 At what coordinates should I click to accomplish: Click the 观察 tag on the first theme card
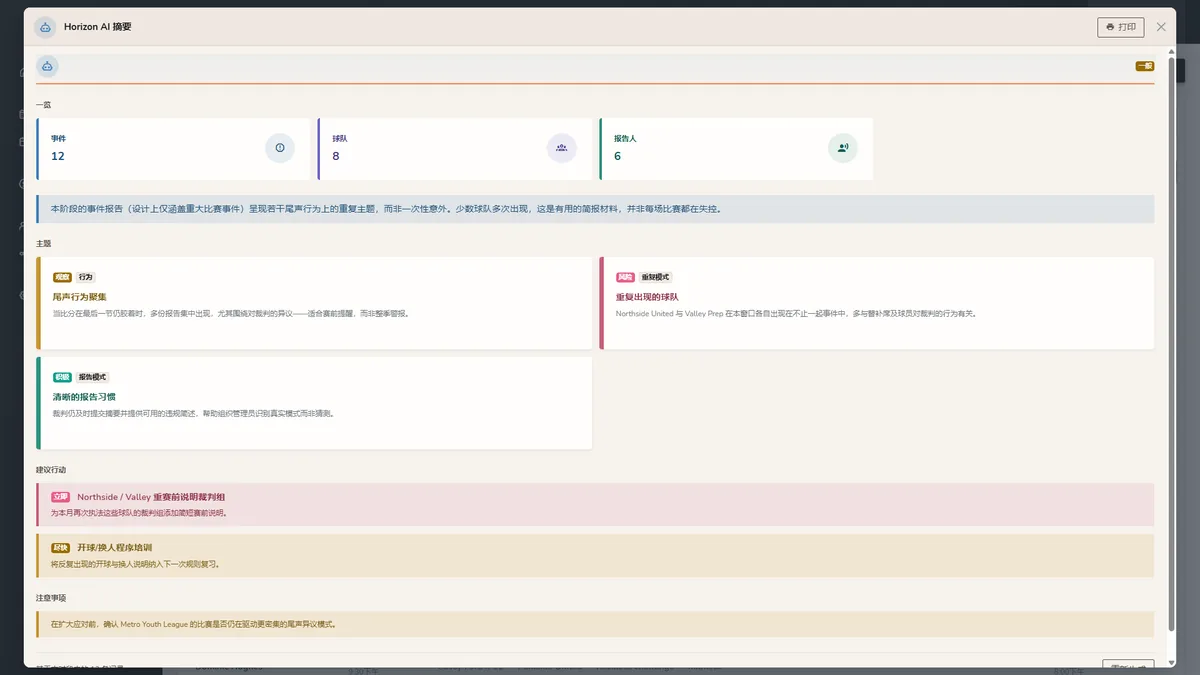click(x=62, y=277)
